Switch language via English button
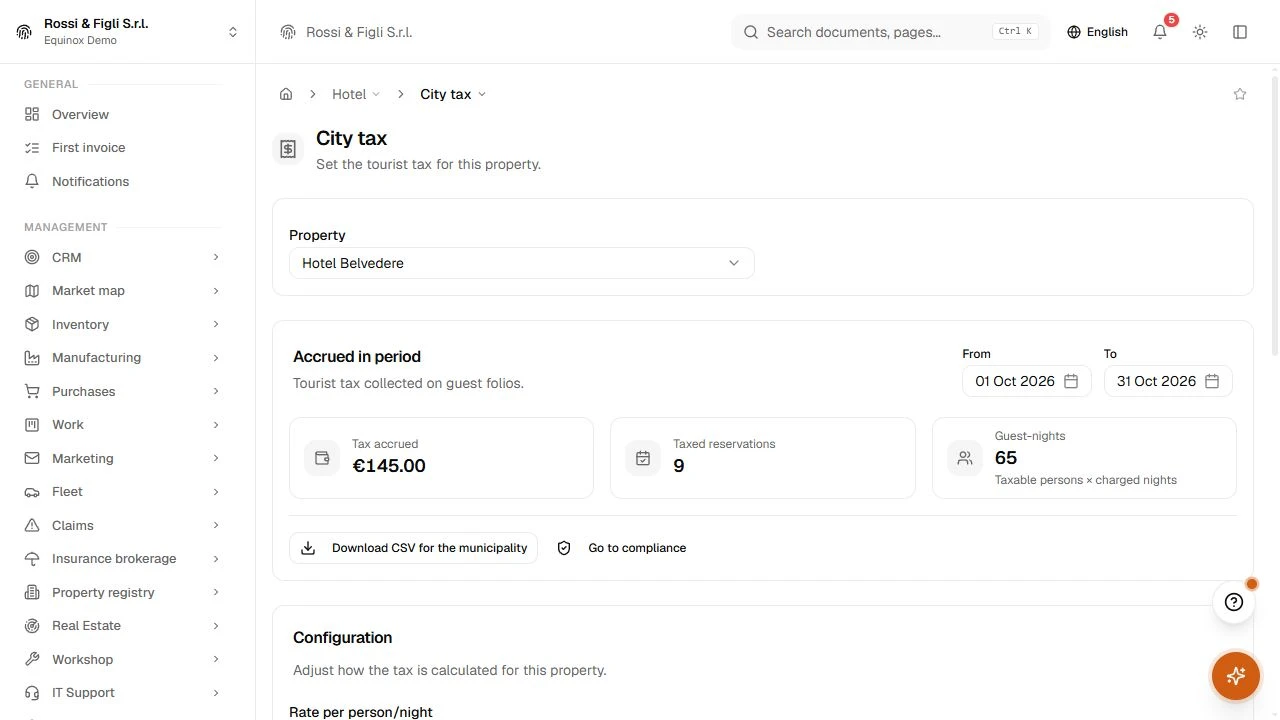Viewport: 1280px width, 720px height. tap(1097, 32)
